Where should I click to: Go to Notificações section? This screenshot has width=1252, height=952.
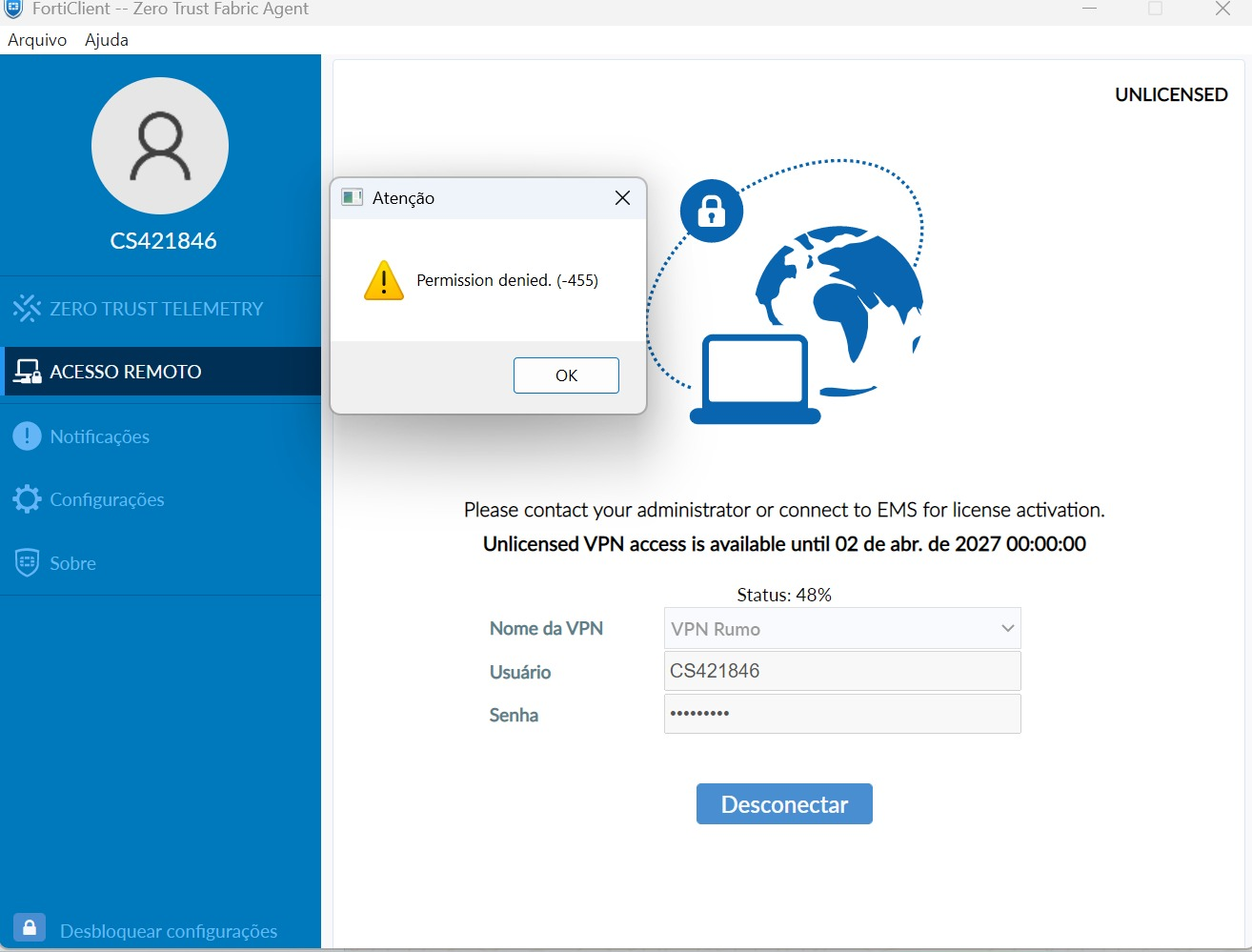160,436
